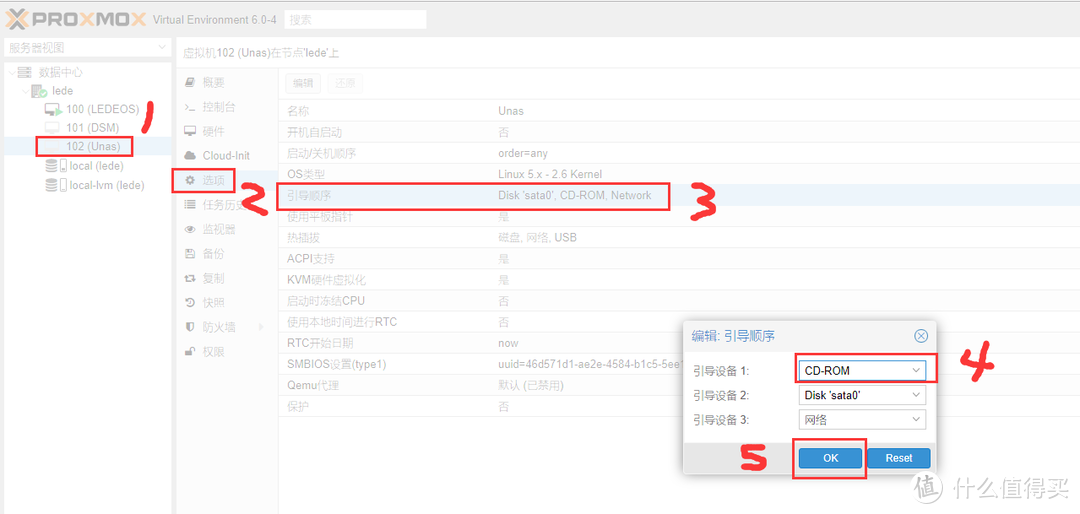Click the 权限 permissions unlock icon

190,351
